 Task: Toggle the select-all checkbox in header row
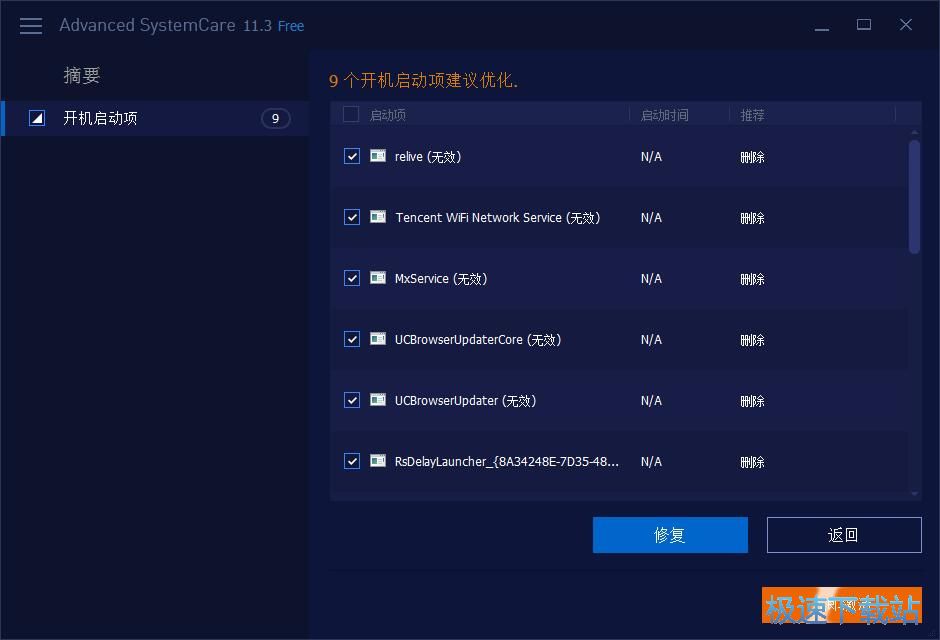351,114
